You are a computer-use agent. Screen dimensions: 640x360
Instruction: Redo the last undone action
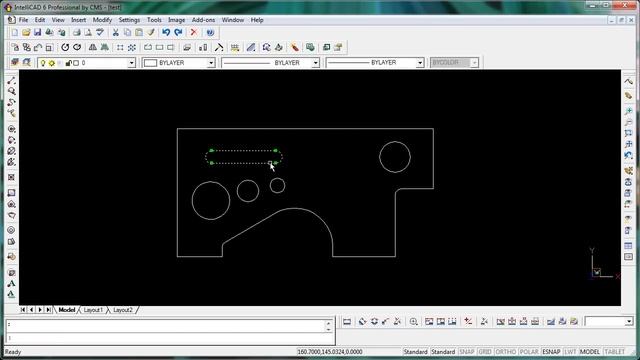coord(178,32)
